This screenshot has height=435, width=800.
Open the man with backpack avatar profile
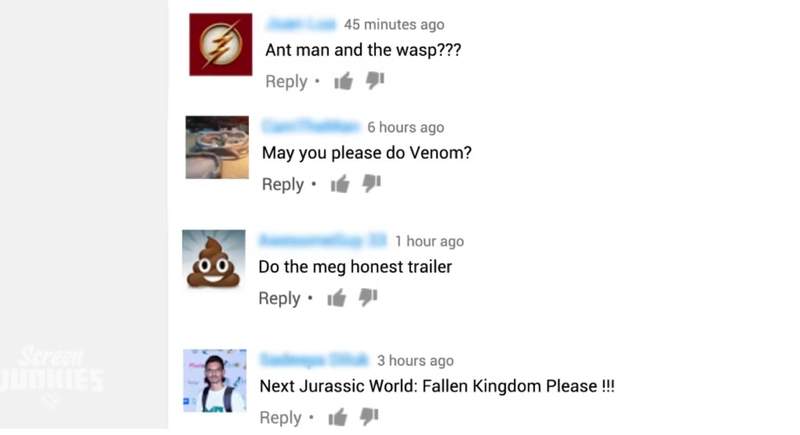(x=215, y=380)
